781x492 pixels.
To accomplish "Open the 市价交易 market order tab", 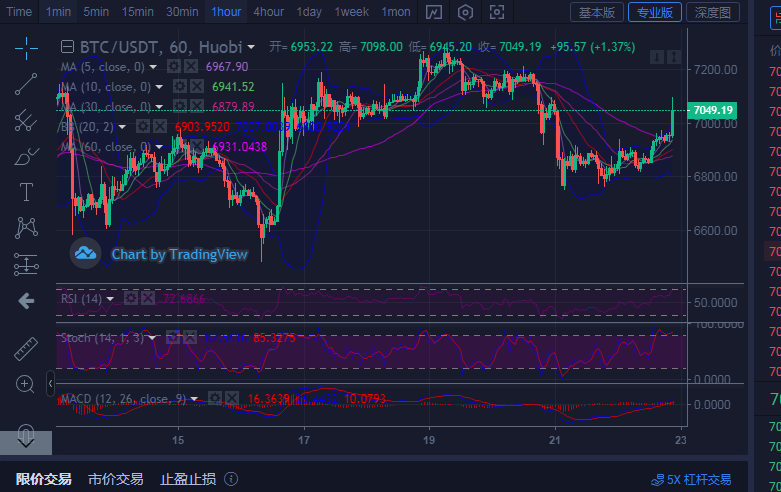I will click(116, 479).
